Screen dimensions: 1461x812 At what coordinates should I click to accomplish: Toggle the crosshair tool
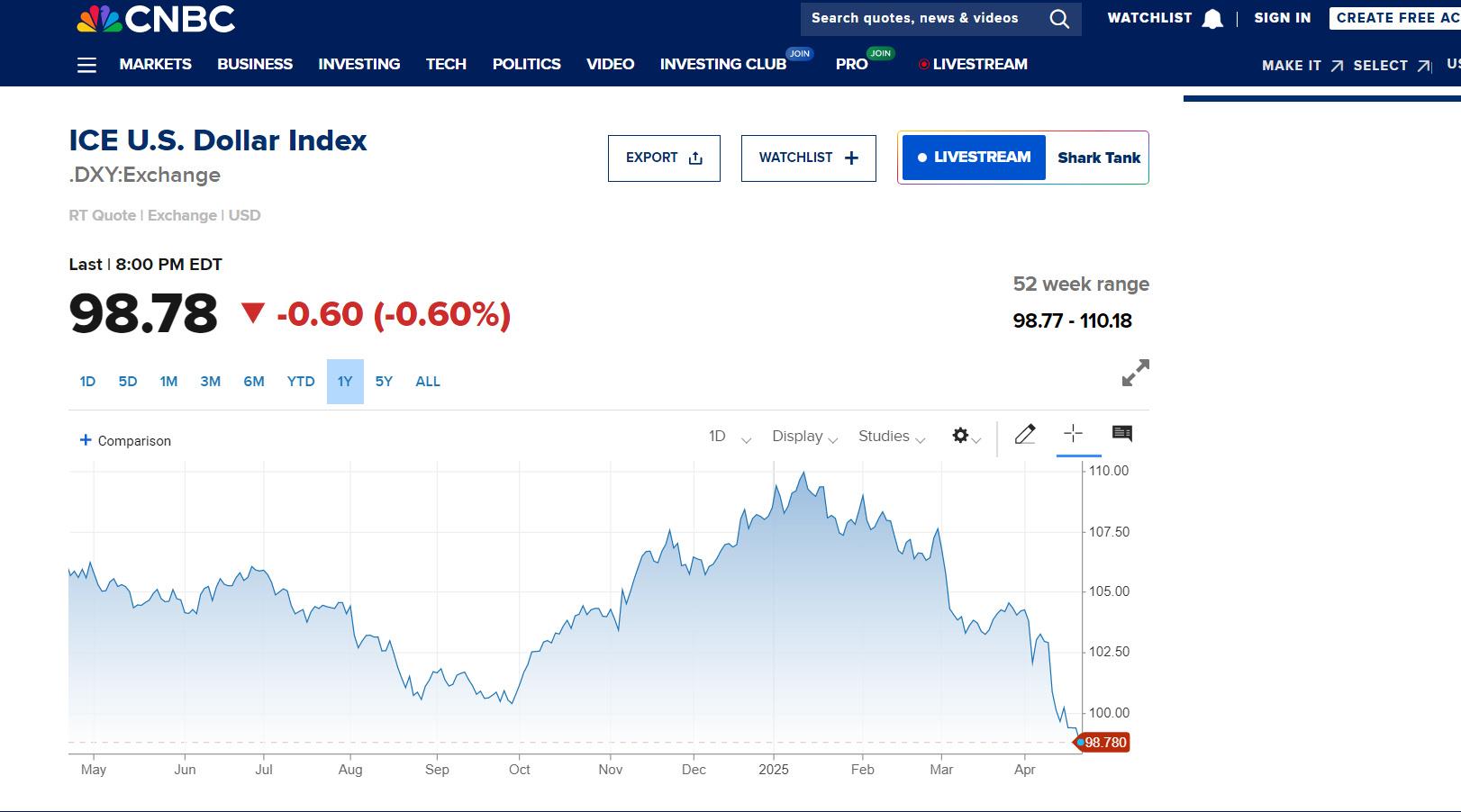tap(1073, 434)
